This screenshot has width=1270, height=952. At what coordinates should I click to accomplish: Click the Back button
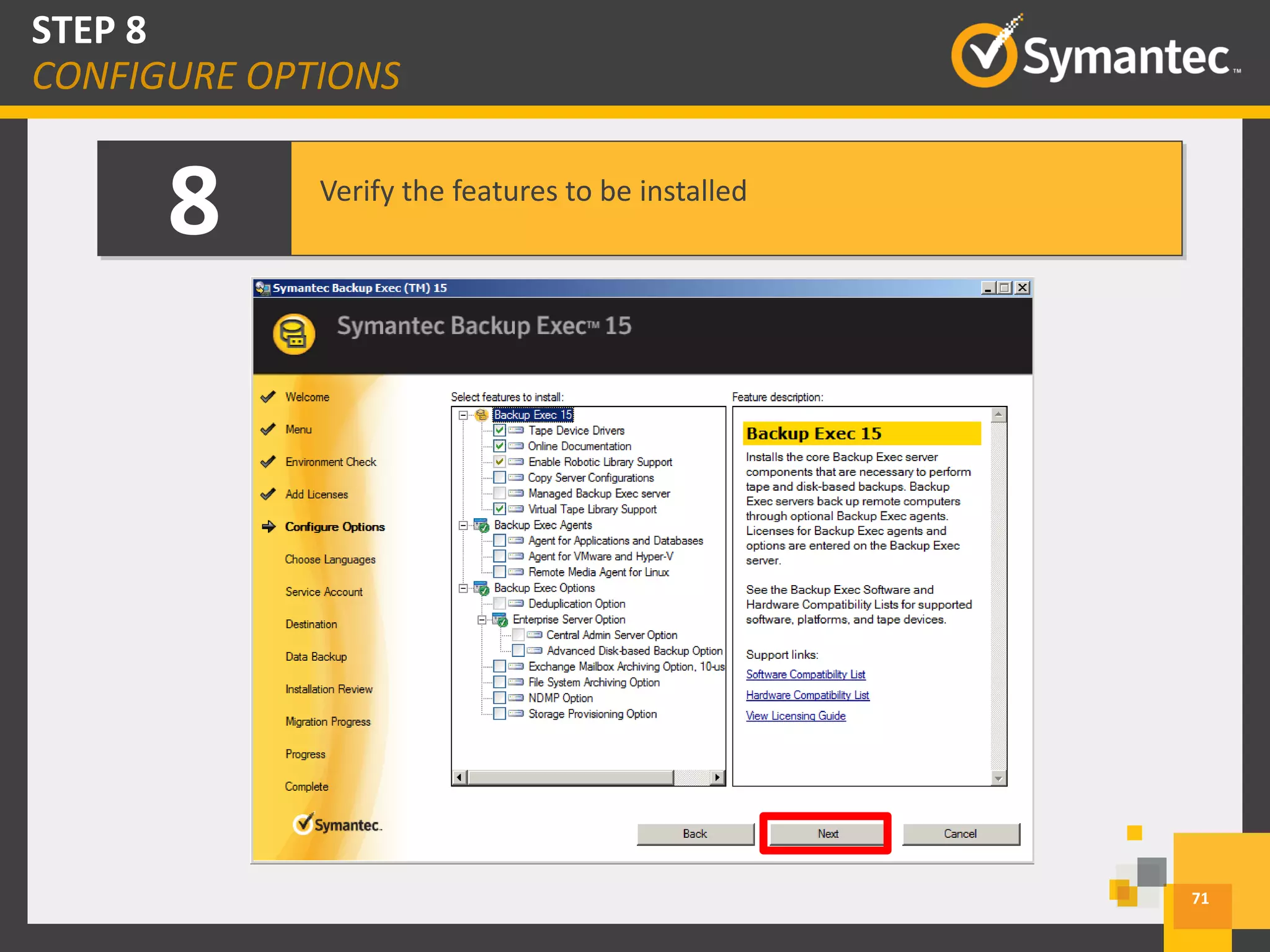(695, 834)
